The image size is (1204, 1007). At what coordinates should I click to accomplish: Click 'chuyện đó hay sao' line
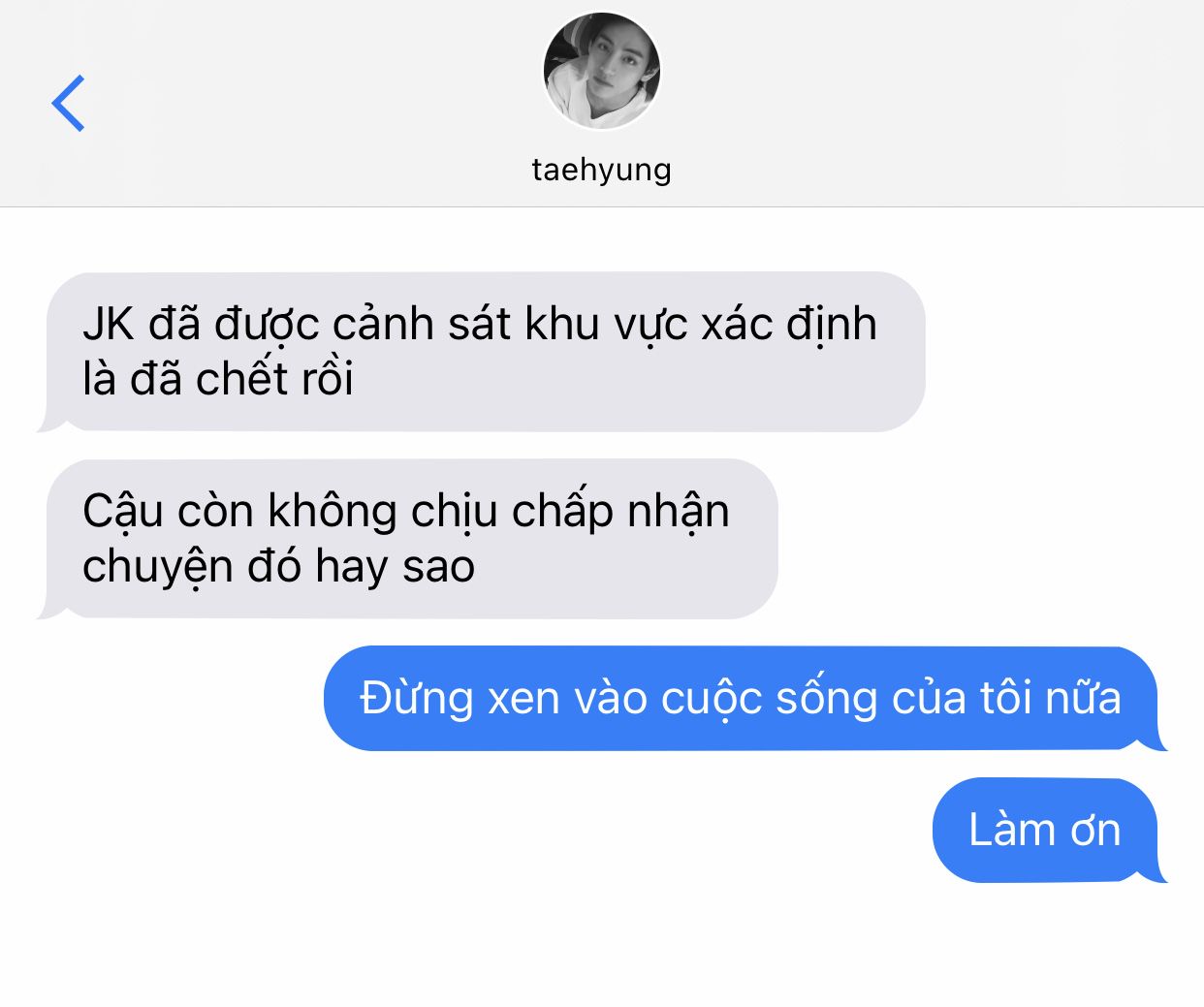tap(278, 567)
